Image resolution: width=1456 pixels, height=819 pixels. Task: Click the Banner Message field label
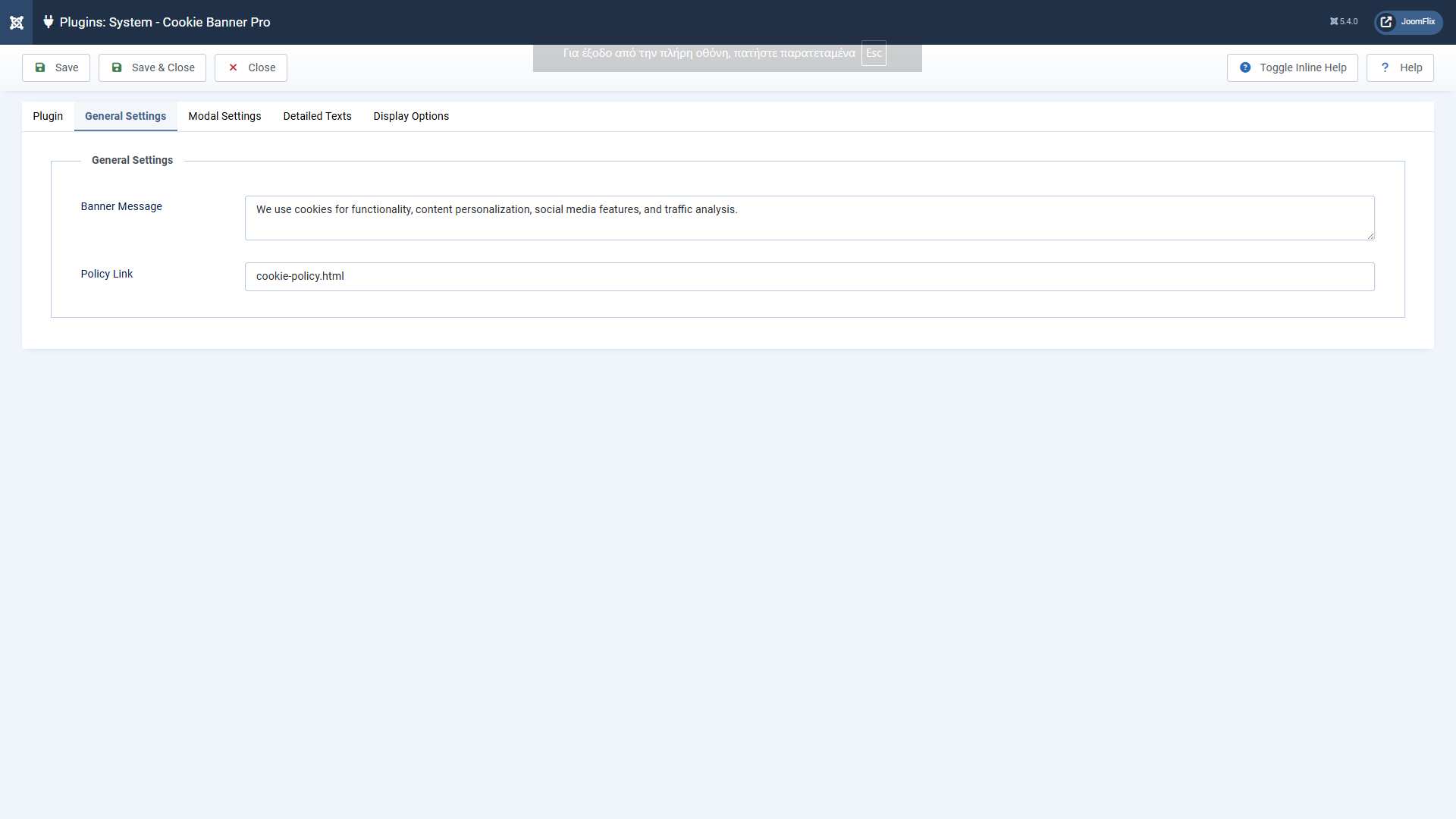121,206
